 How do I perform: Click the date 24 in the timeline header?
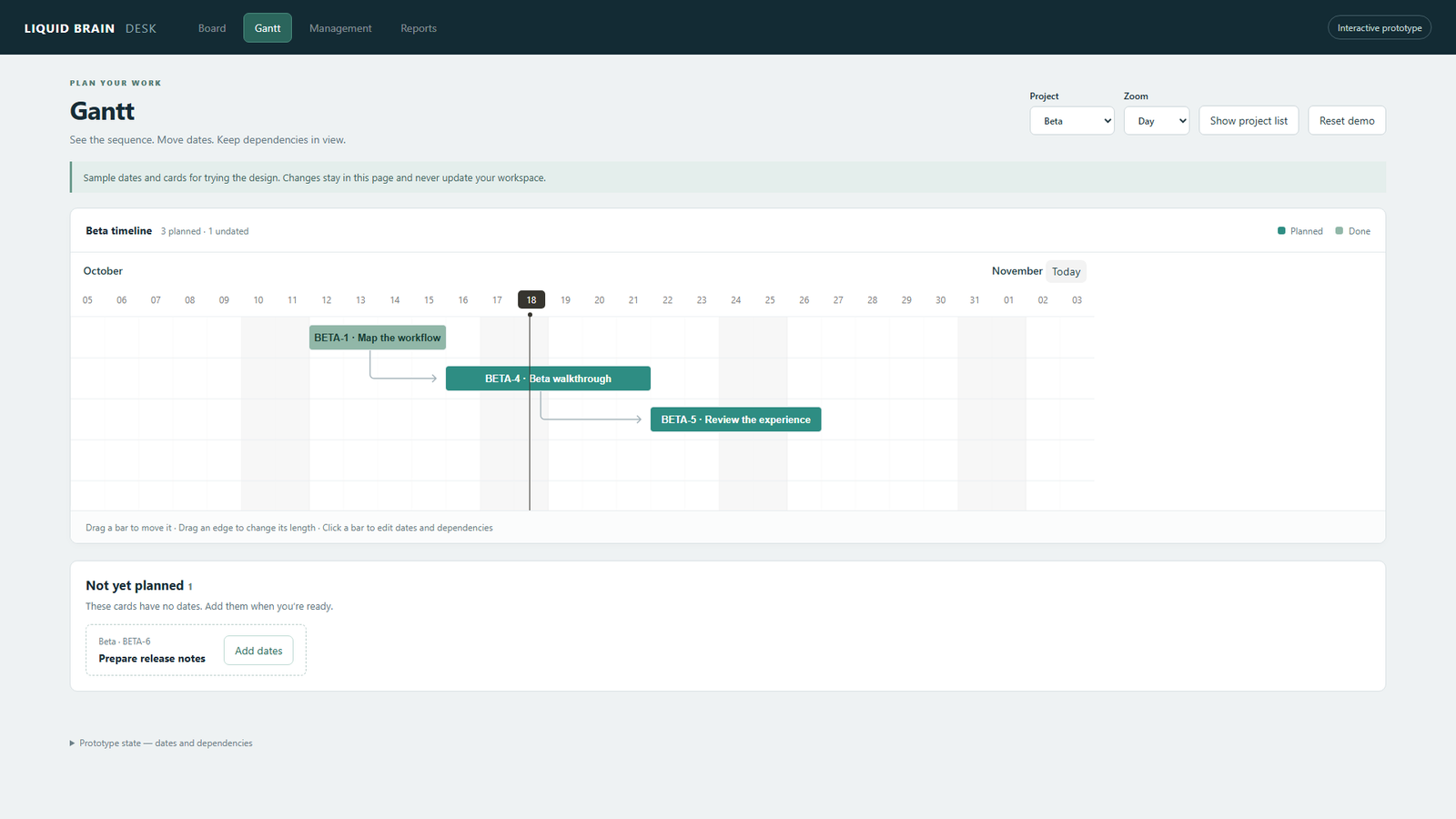pyautogui.click(x=736, y=300)
